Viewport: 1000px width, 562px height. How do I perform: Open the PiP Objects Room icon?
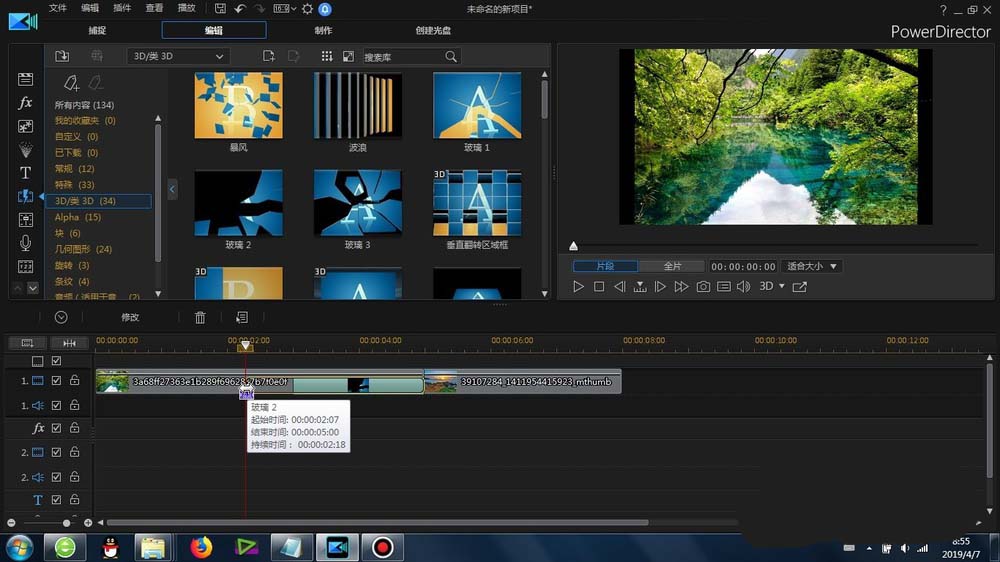(26, 126)
